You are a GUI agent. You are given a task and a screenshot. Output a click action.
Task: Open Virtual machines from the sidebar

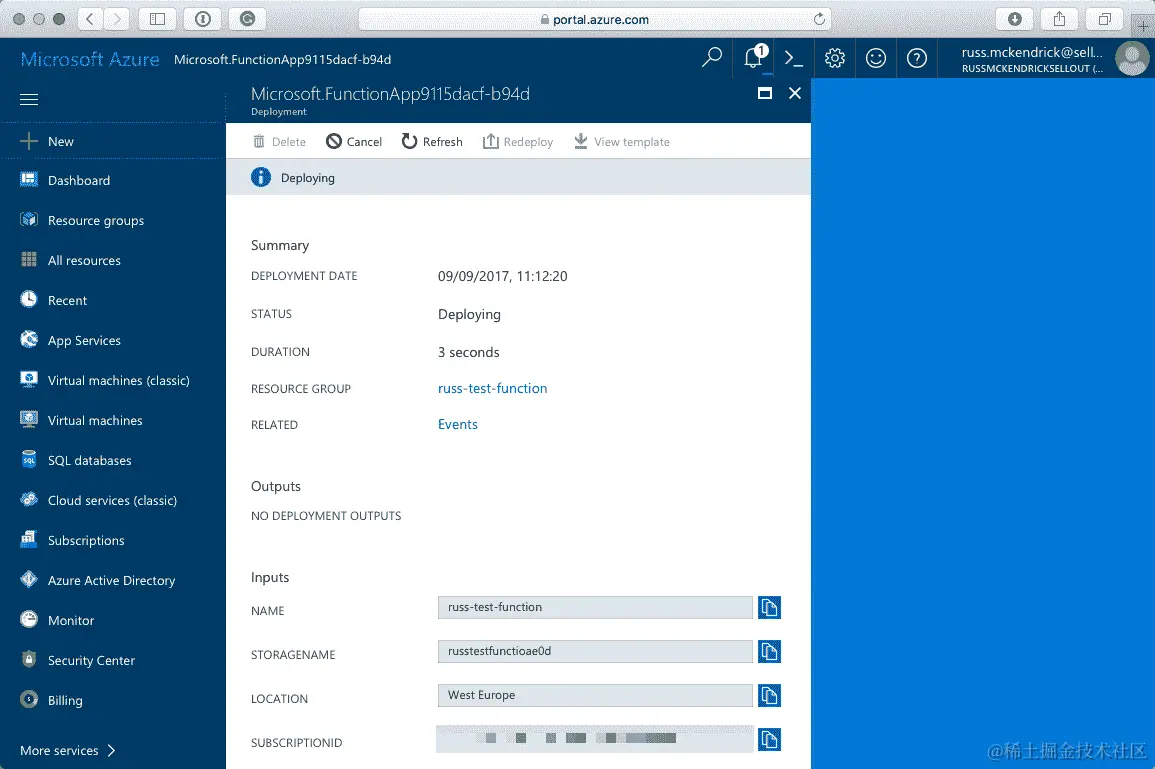95,421
